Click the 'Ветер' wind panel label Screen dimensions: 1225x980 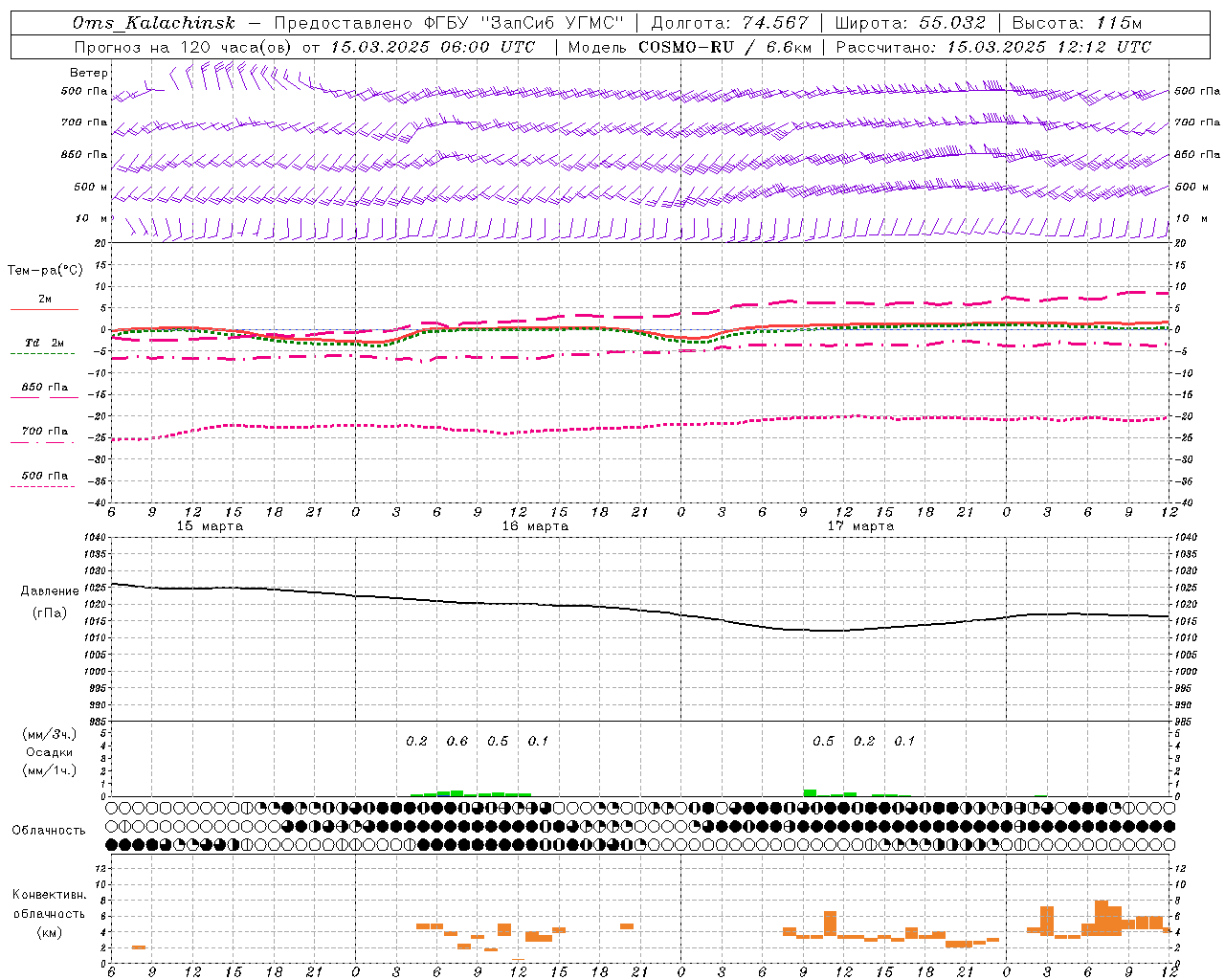(x=89, y=73)
